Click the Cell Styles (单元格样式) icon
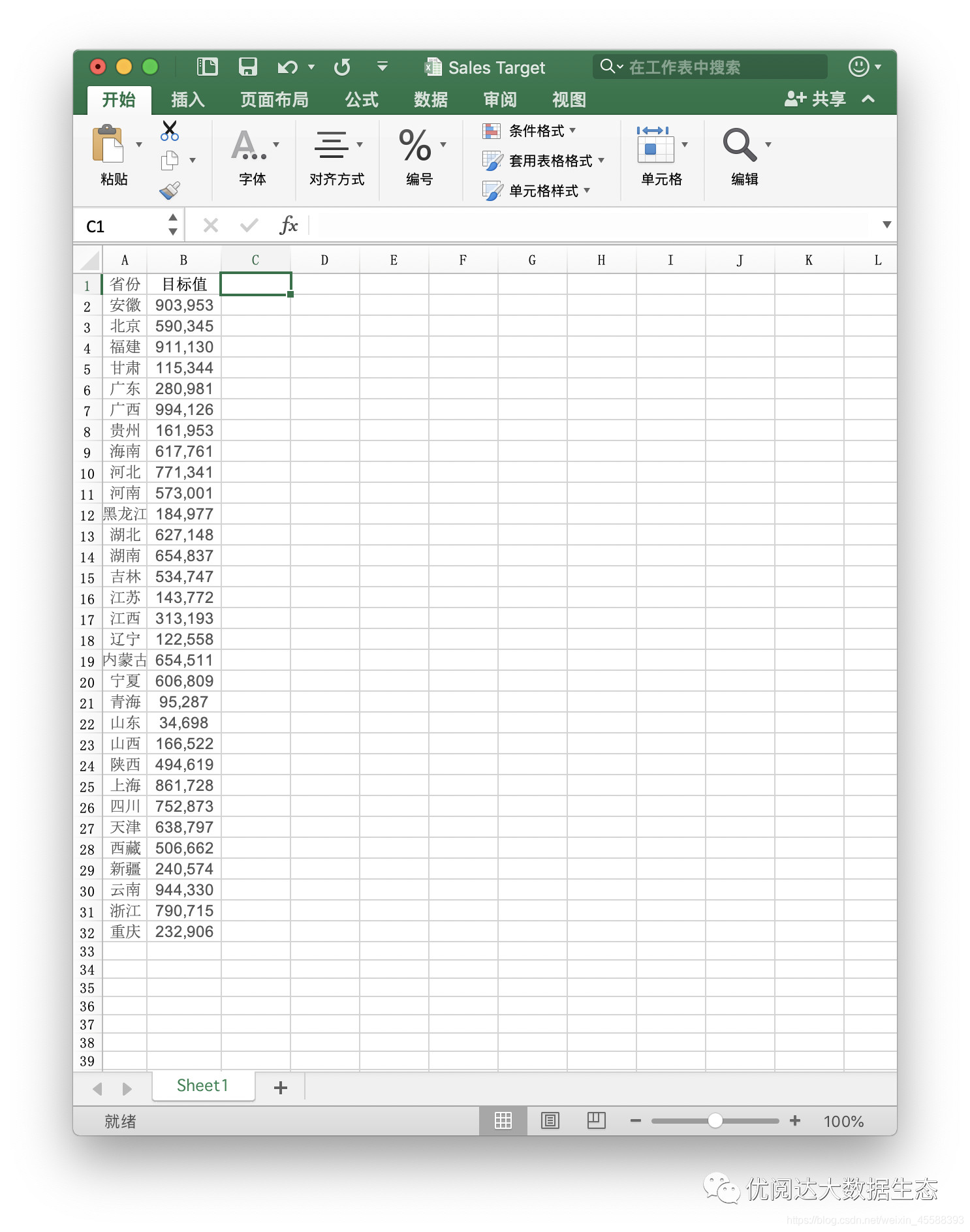The width and height of the screenshot is (970, 1232). click(492, 191)
